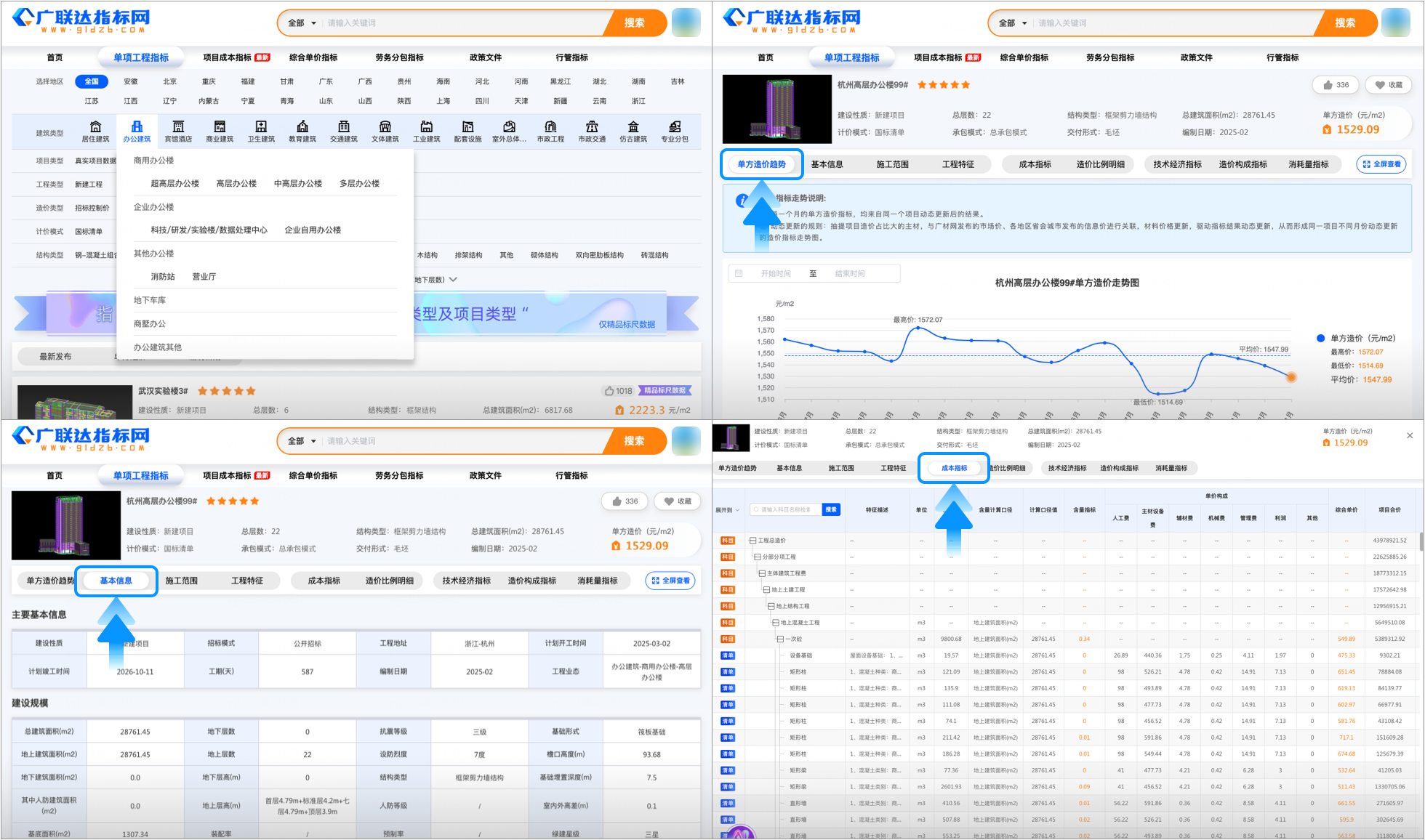Select the 全国 region option
Image resolution: width=1425 pixels, height=840 pixels.
92,81
